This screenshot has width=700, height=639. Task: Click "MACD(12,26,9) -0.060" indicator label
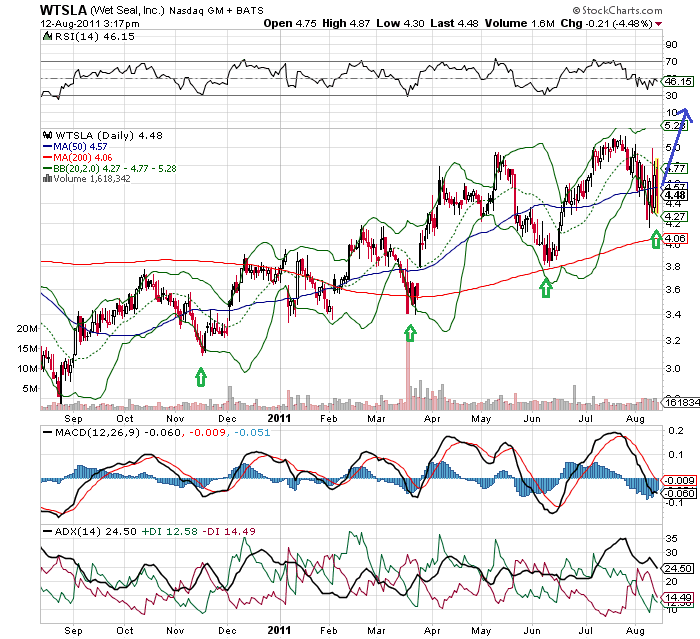point(118,433)
